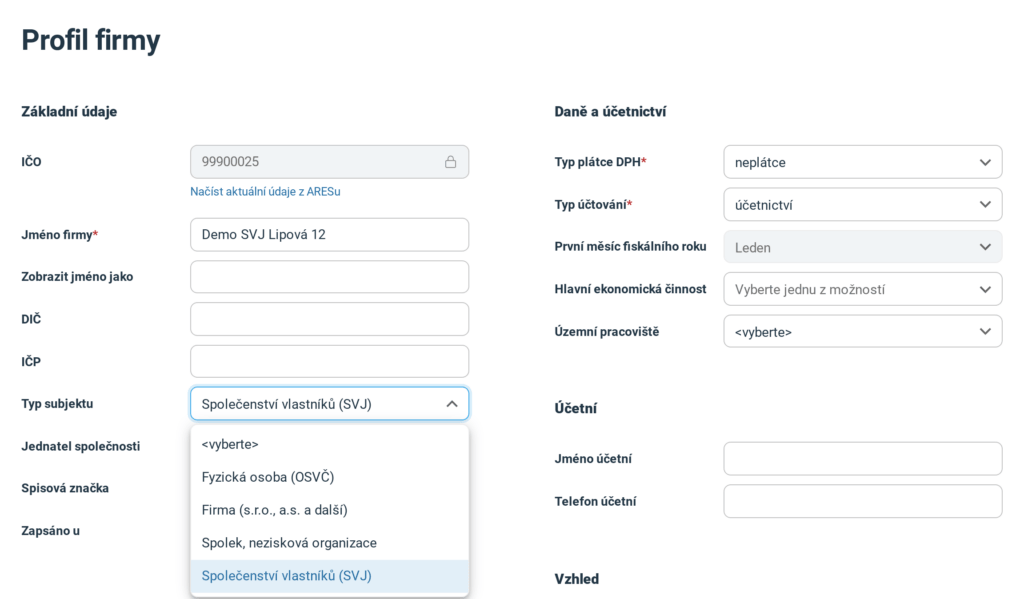Click the Jméno účetní input field
The image size is (1024, 599).
point(863,459)
